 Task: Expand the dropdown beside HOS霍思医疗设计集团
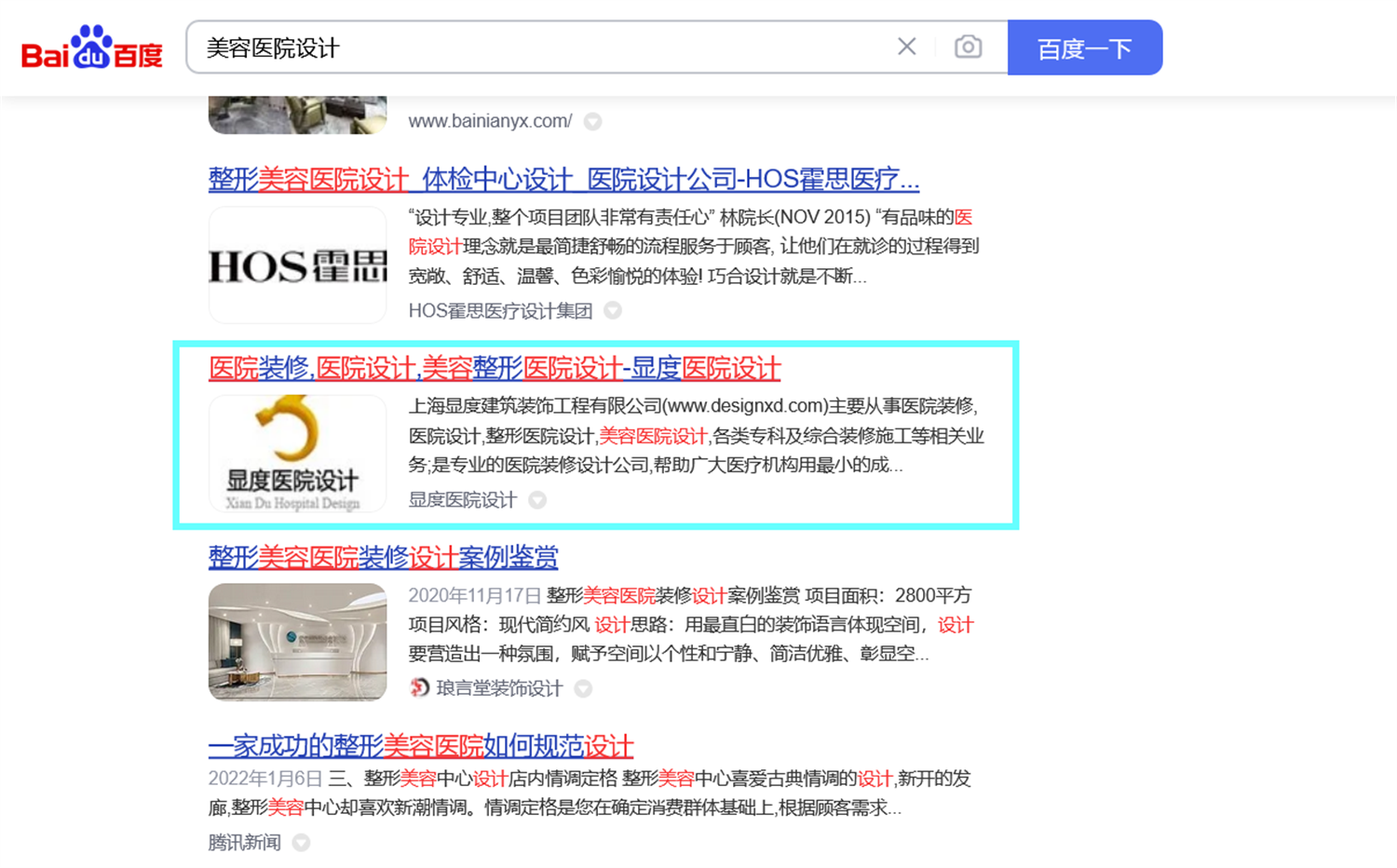[x=613, y=311]
